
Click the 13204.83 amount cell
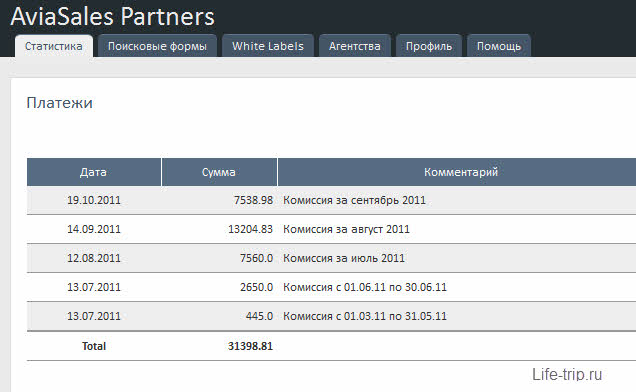point(250,229)
